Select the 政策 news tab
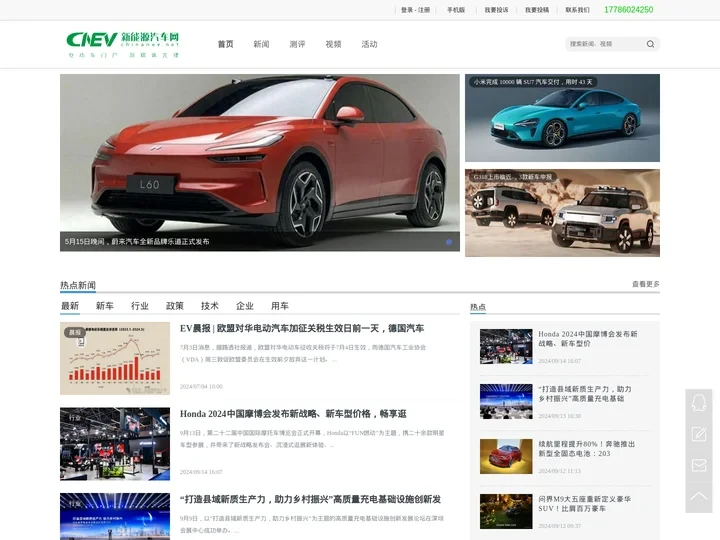Screen dimensions: 720x540 pos(174,306)
